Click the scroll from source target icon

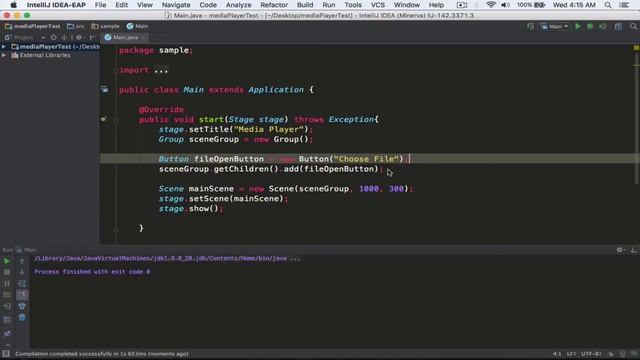coord(53,37)
